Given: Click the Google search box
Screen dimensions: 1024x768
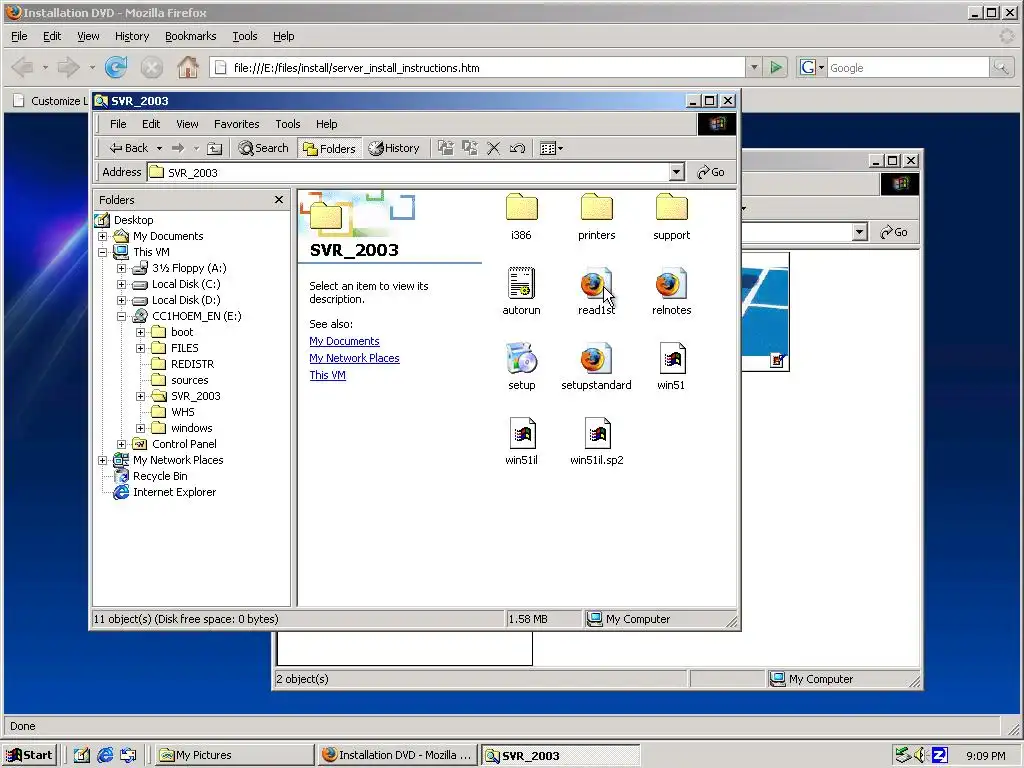Looking at the screenshot, I should (x=908, y=67).
